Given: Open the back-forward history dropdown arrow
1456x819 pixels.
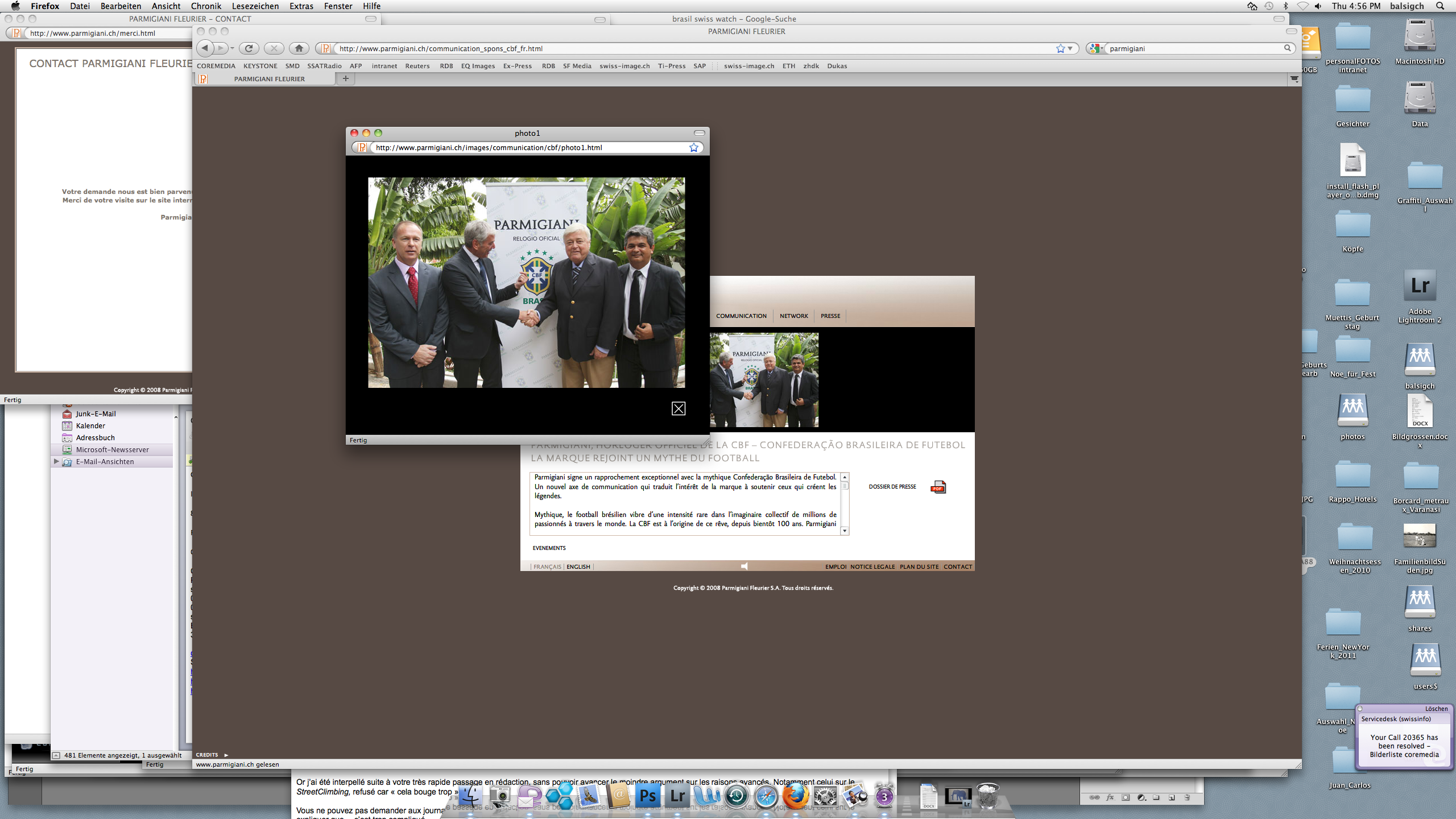Looking at the screenshot, I should pyautogui.click(x=232, y=48).
